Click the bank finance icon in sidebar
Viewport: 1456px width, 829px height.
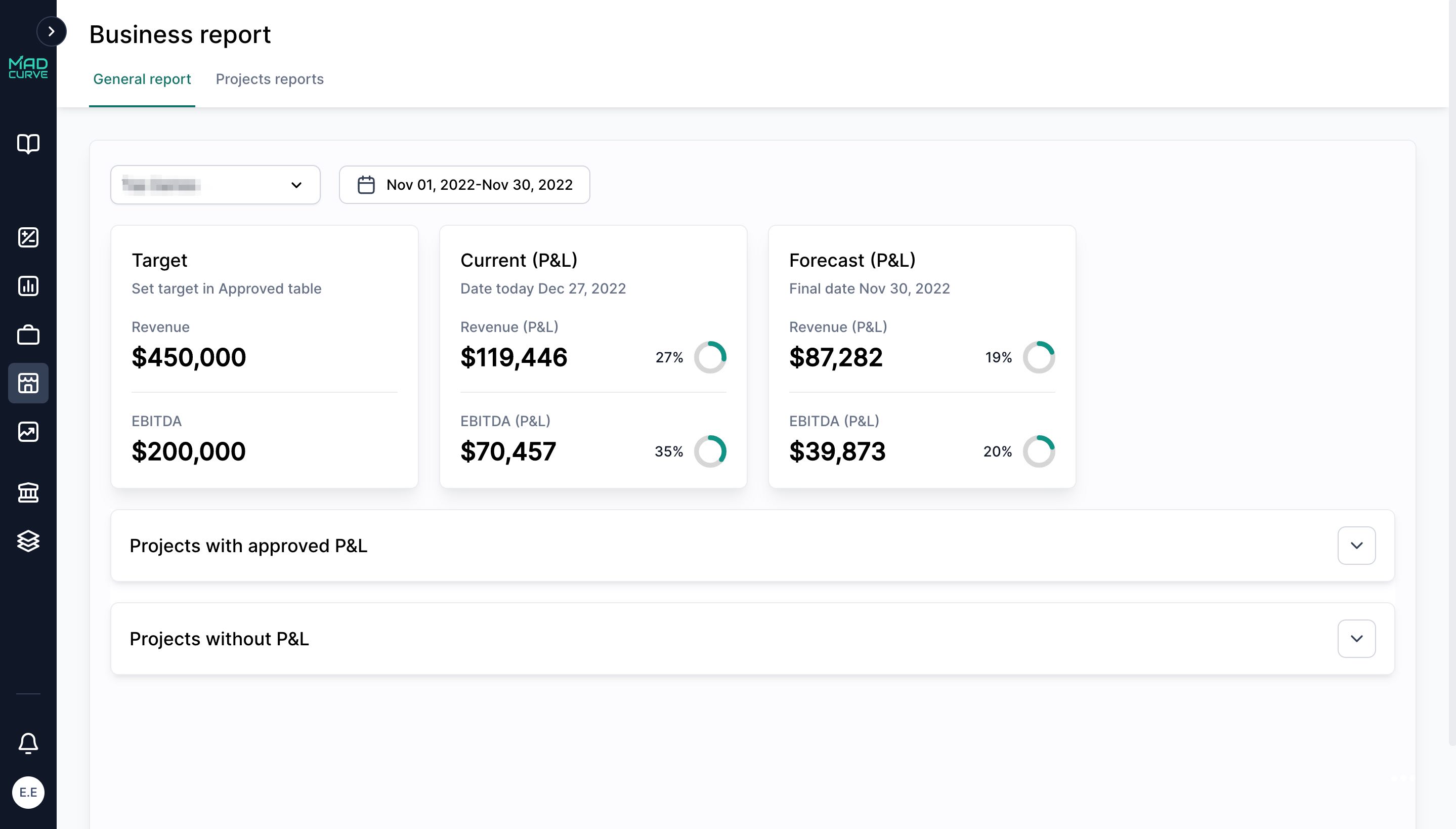pos(28,492)
